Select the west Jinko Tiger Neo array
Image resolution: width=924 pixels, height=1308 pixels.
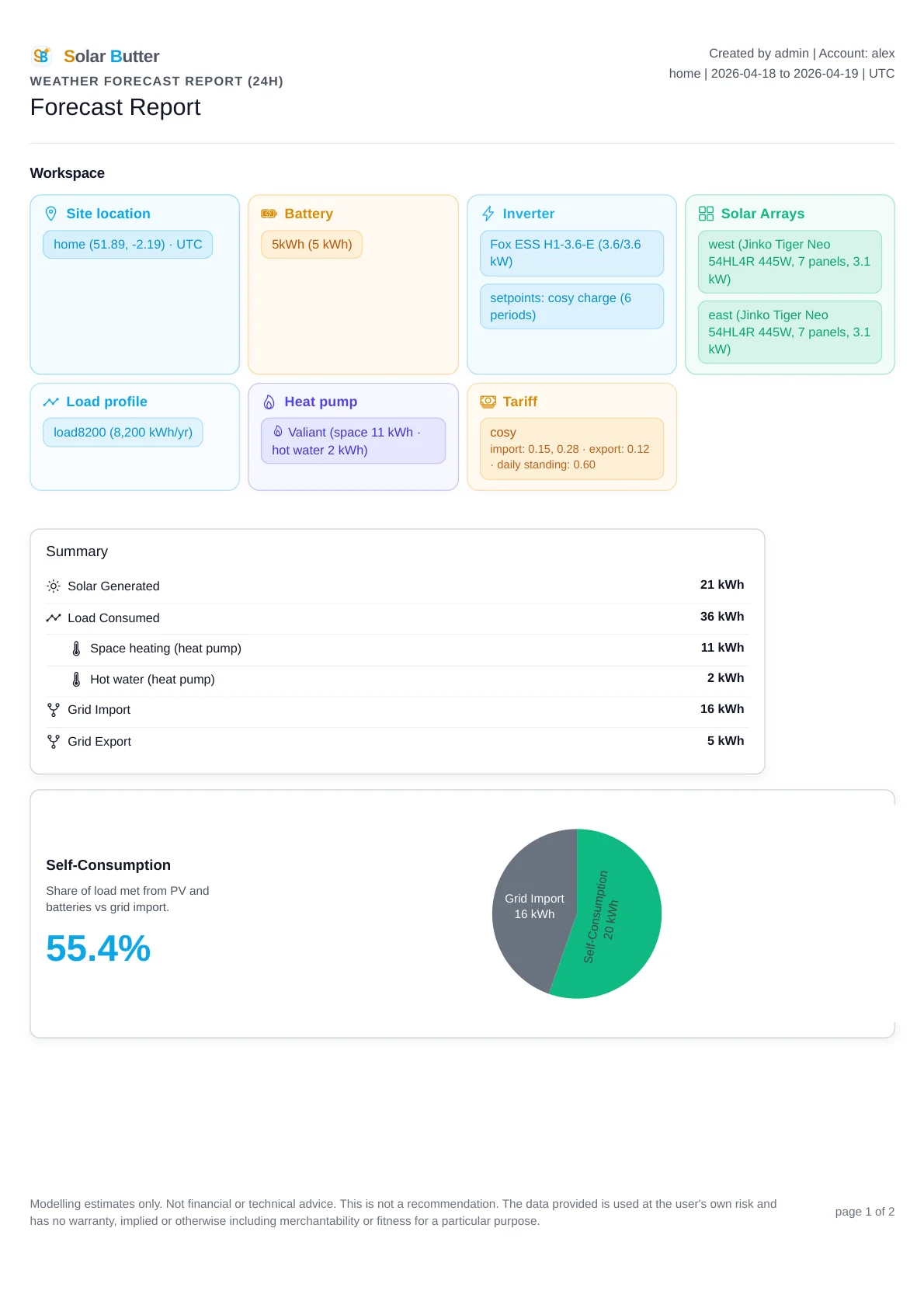coord(790,262)
